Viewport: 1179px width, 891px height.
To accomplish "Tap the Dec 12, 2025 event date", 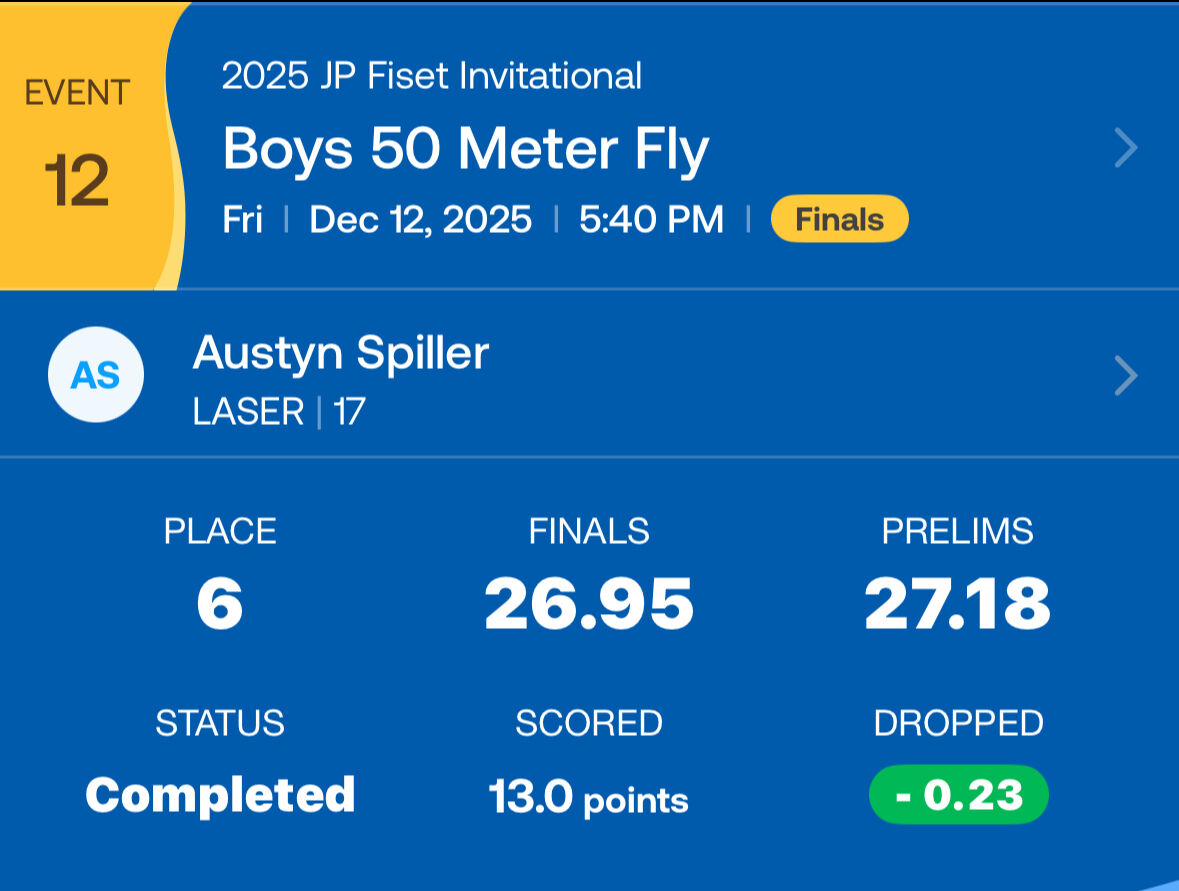I will click(420, 220).
